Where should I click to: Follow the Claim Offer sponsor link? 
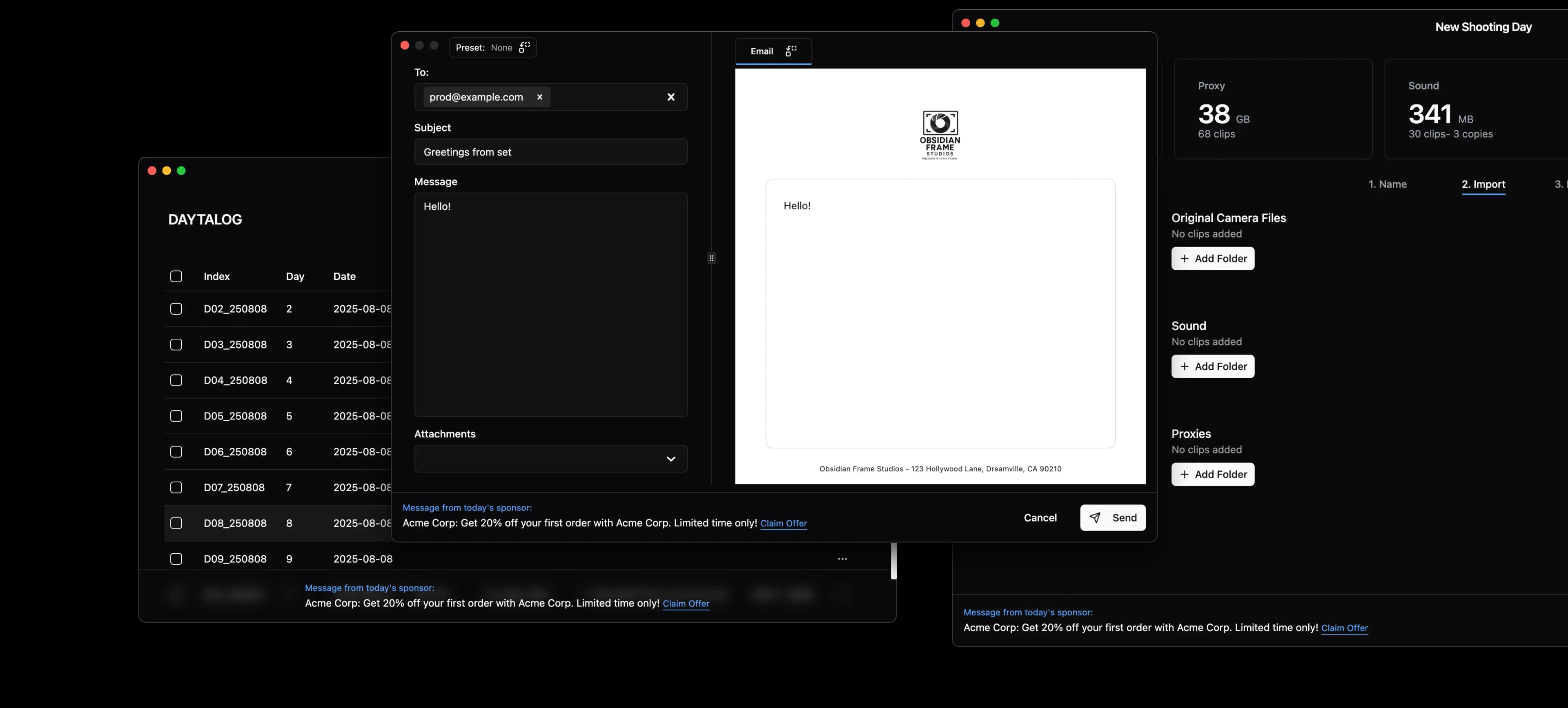pos(784,524)
